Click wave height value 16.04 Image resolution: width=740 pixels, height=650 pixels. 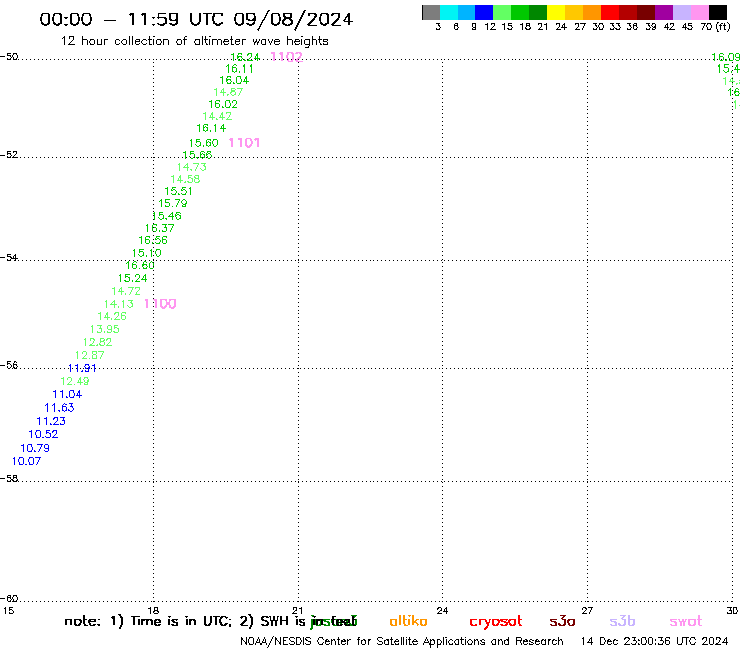(x=234, y=81)
